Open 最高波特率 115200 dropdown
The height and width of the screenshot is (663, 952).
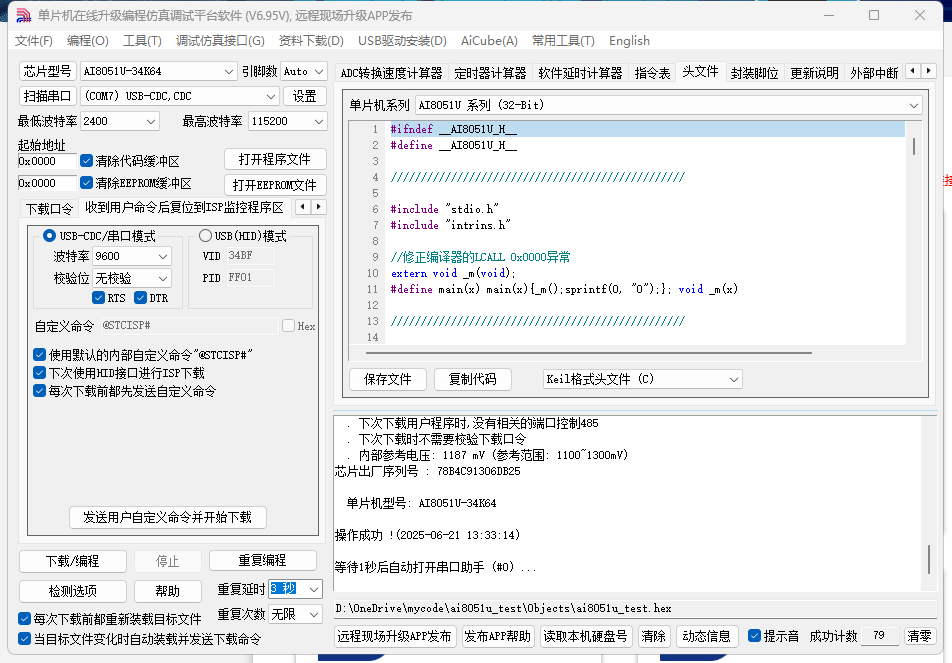tap(288, 121)
